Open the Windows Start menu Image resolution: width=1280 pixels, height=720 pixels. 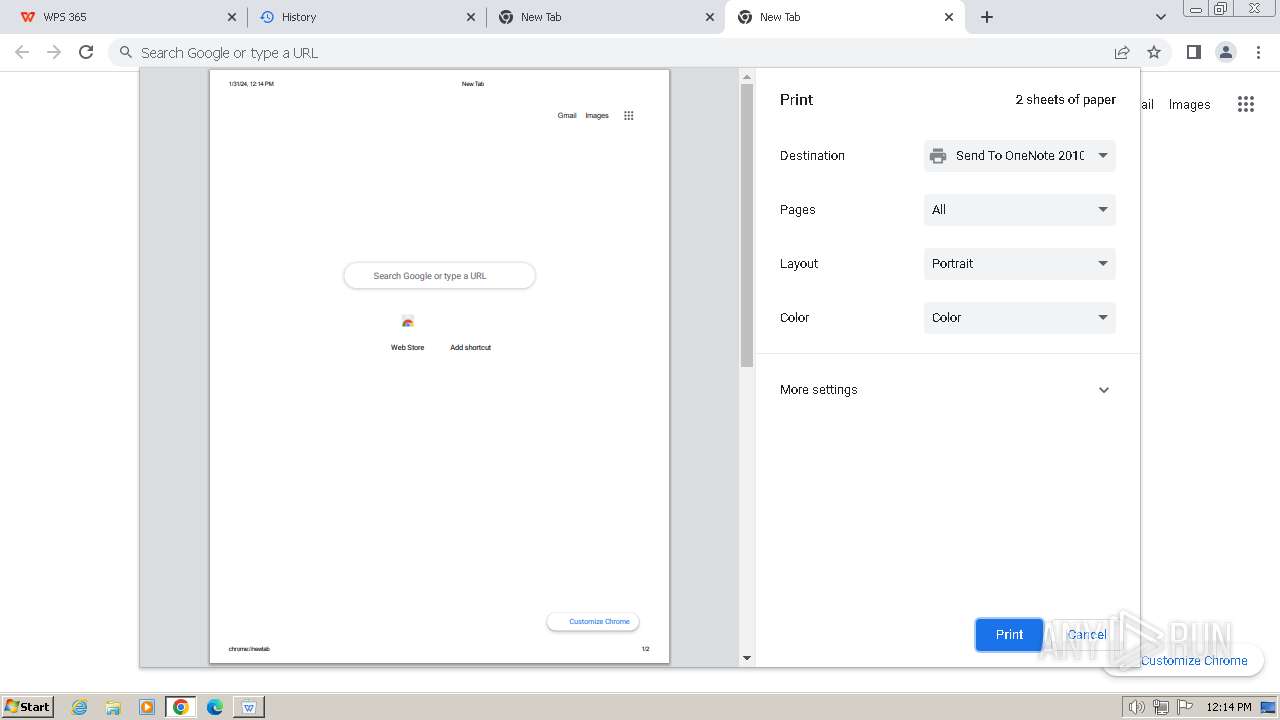(28, 706)
